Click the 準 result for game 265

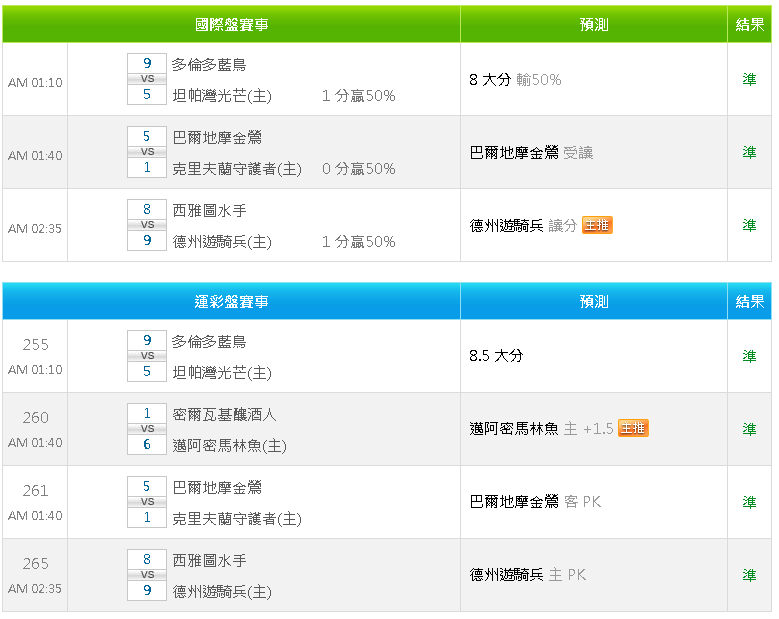(749, 575)
